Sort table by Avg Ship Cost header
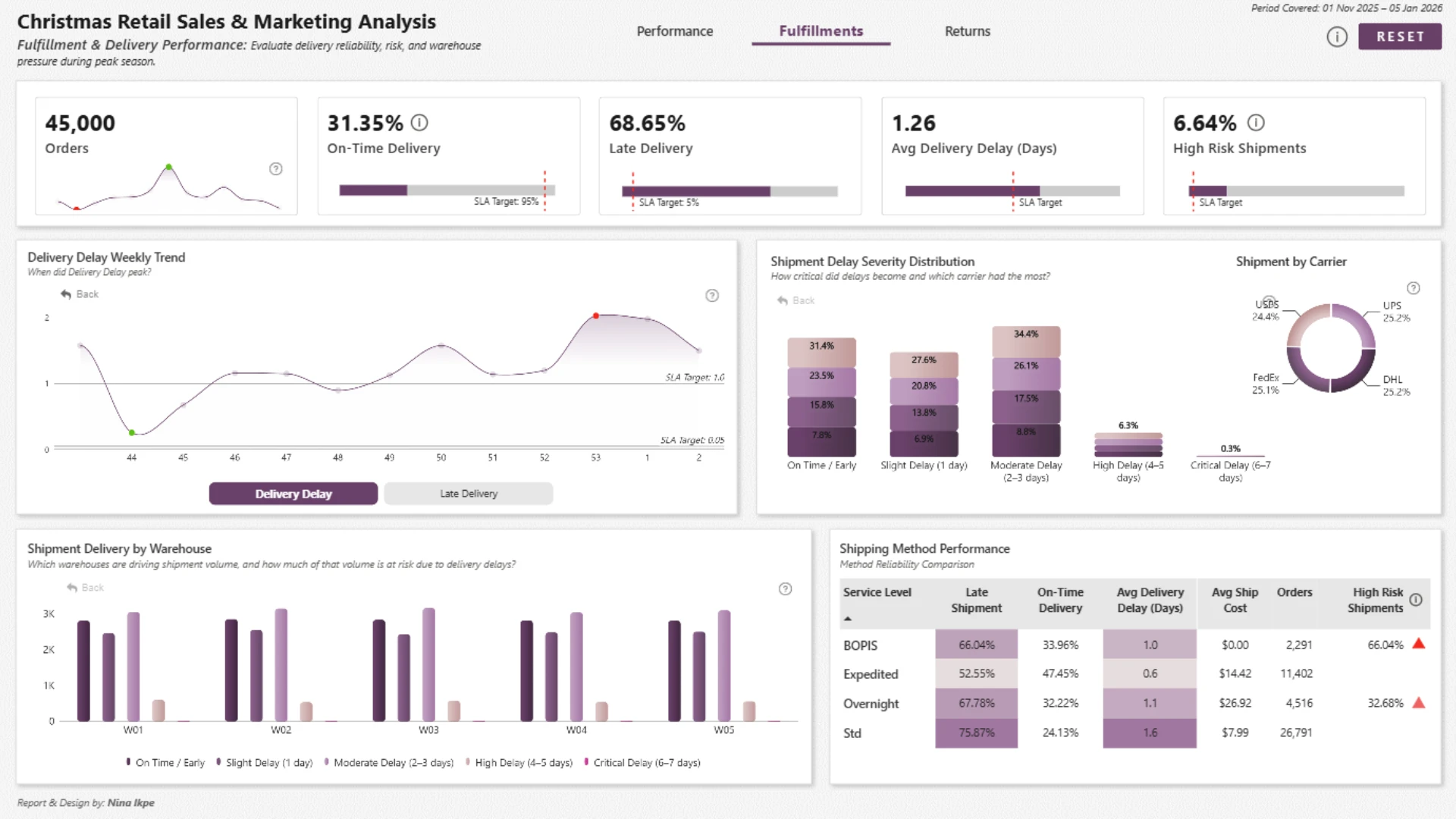 click(1235, 600)
